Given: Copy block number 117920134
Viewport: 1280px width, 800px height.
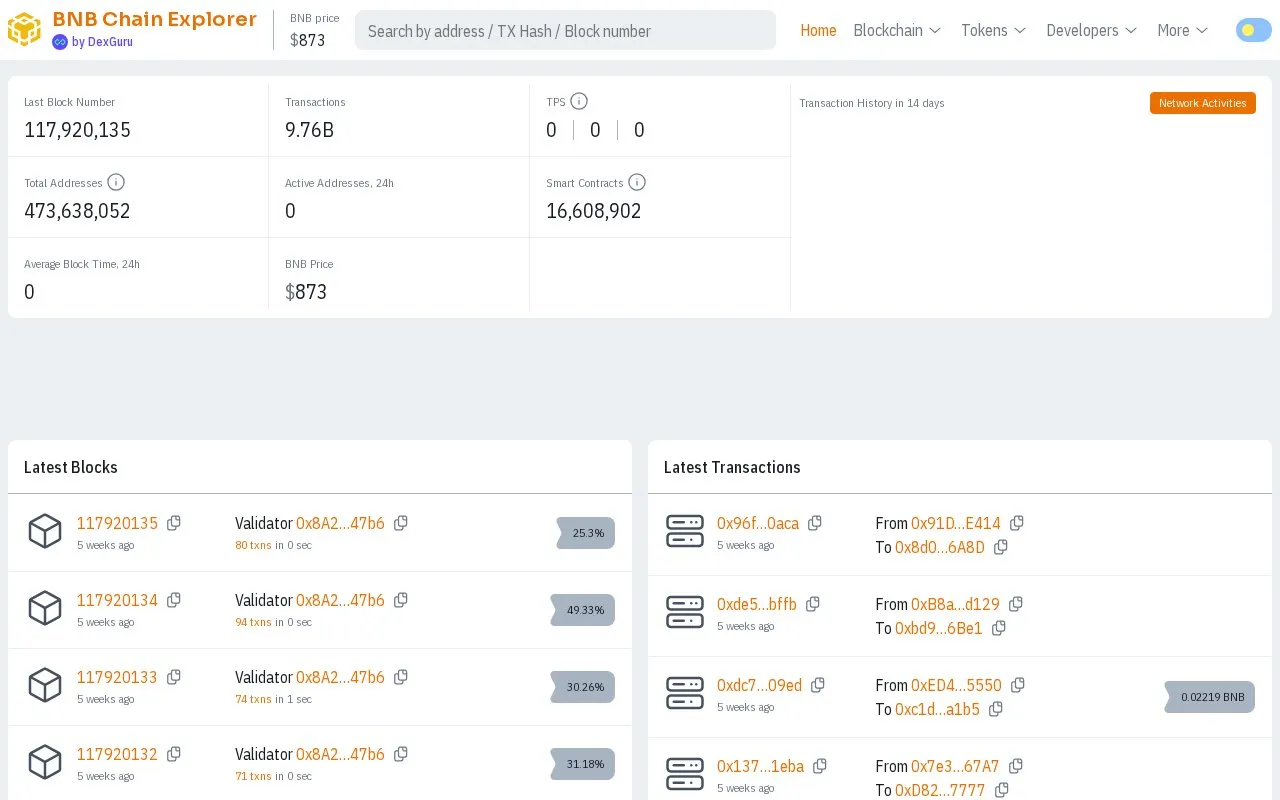Looking at the screenshot, I should coord(174,600).
